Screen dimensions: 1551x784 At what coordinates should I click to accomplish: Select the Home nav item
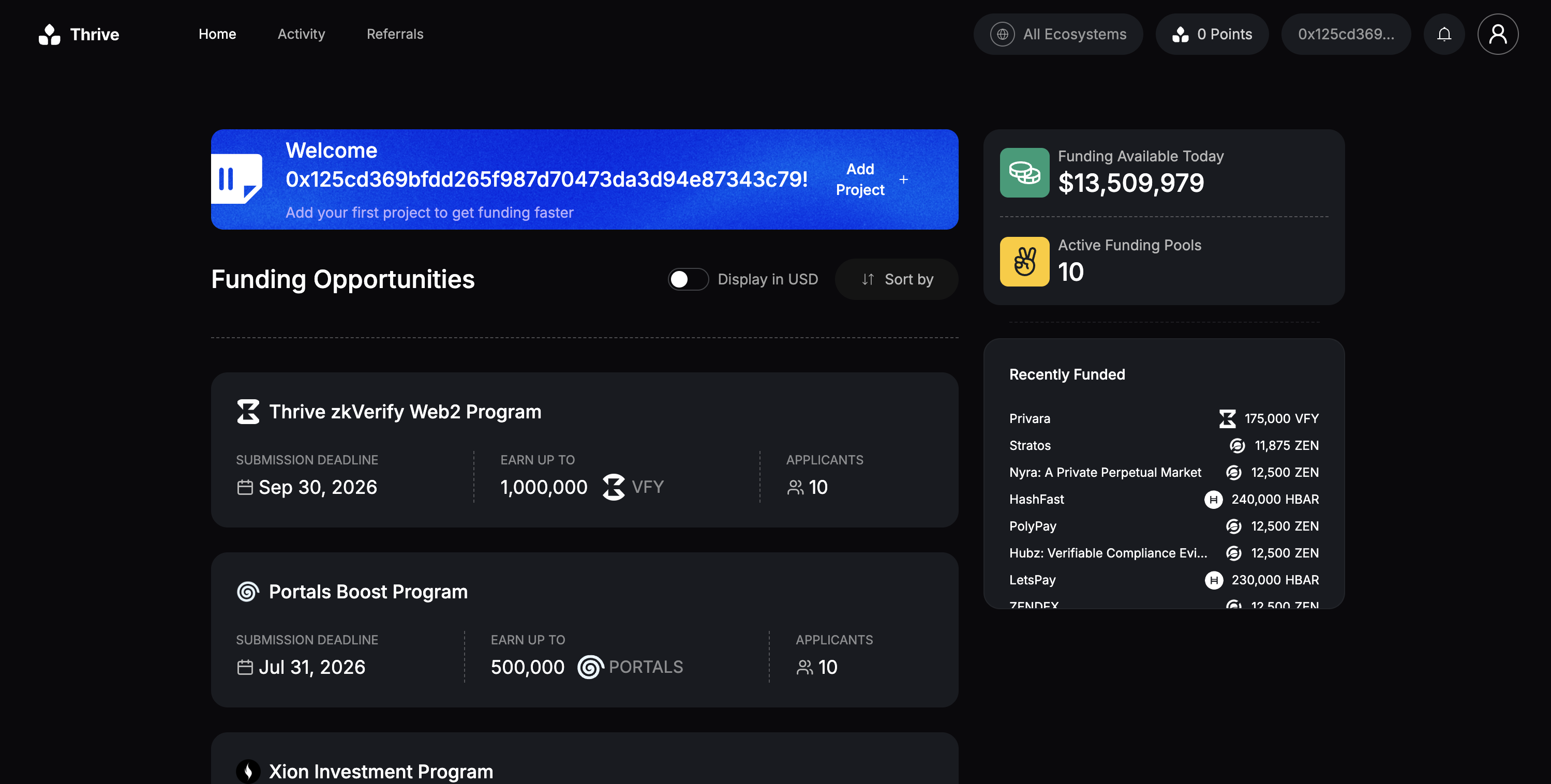click(217, 34)
